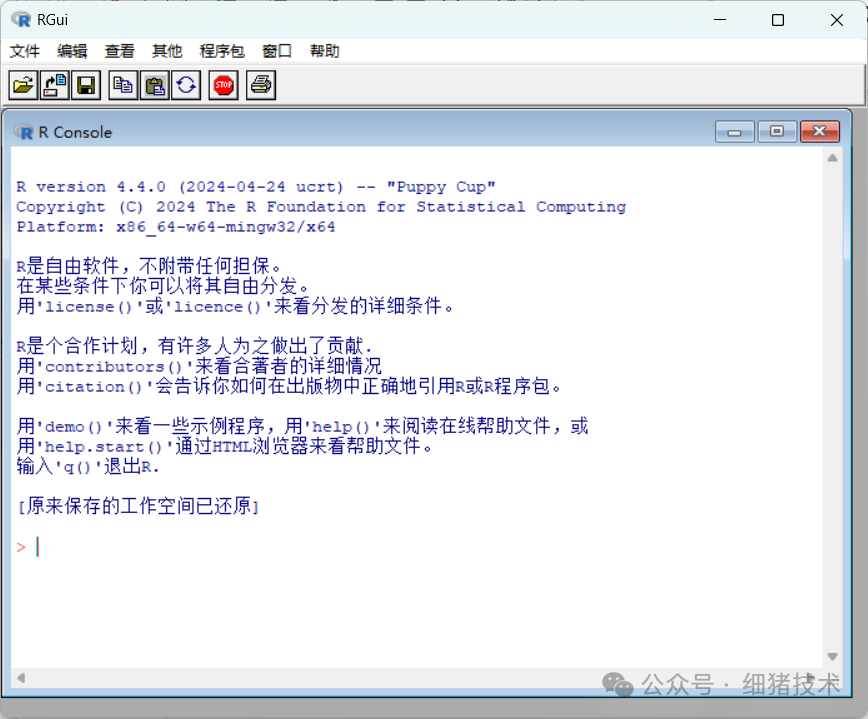The height and width of the screenshot is (719, 868).
Task: Click the Load workspace toolbar icon
Action: tap(54, 85)
